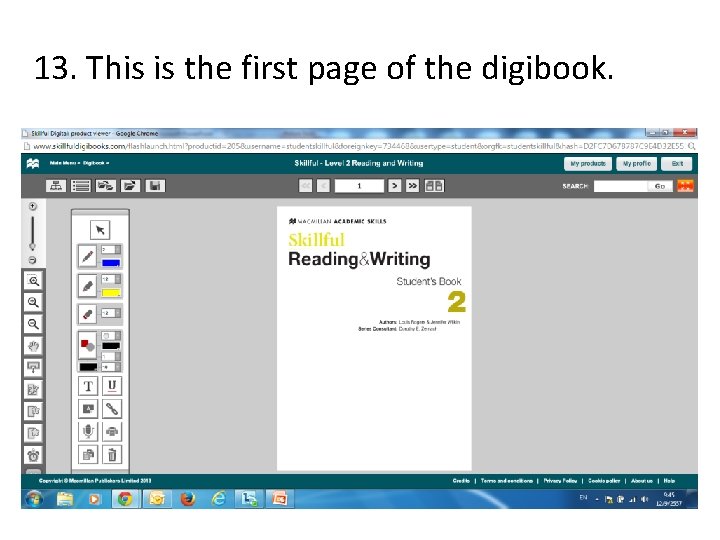Click the zoom-to-area magnifier icon
Viewport: 720px width, 540px height.
[33, 281]
